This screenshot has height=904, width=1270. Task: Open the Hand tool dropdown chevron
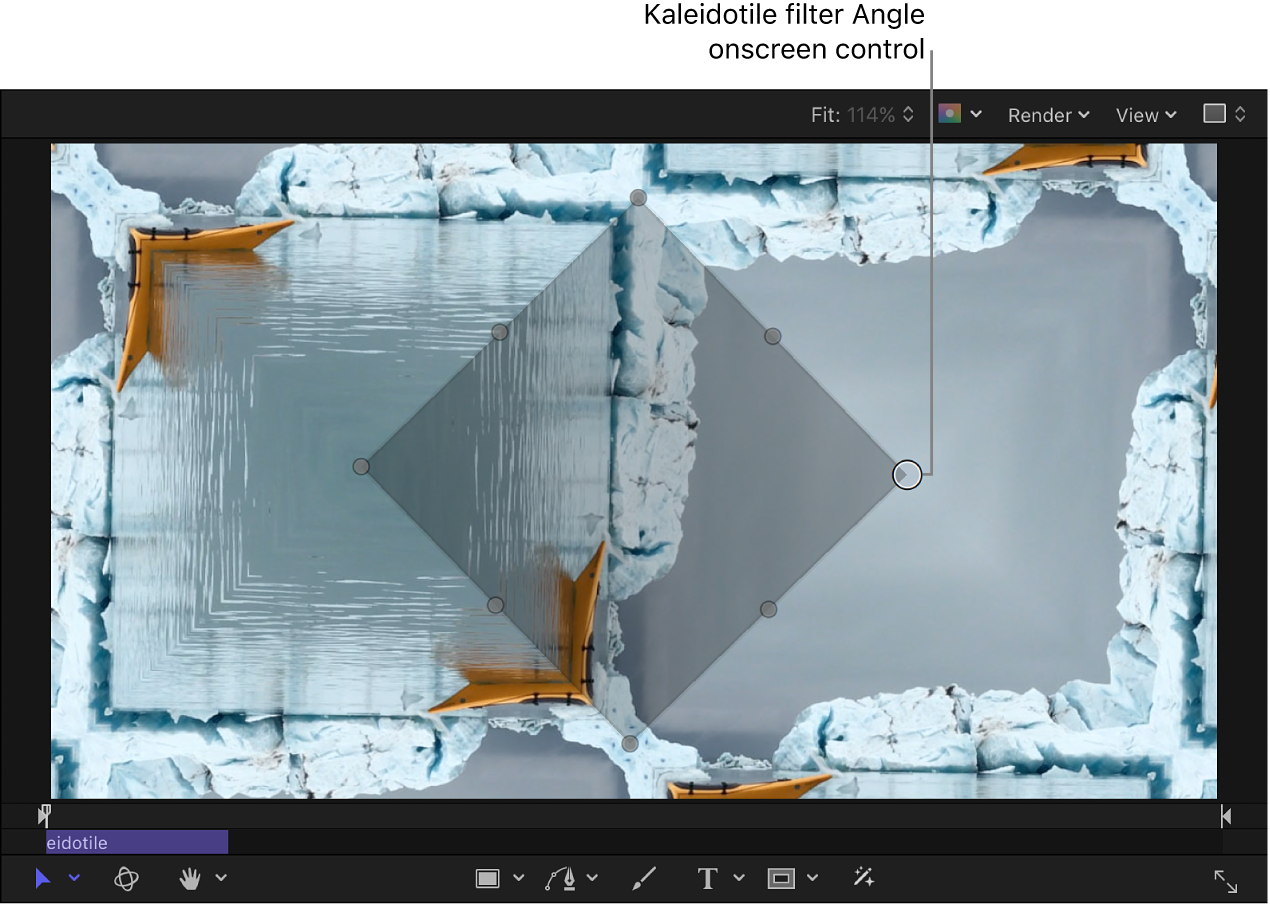click(x=222, y=879)
